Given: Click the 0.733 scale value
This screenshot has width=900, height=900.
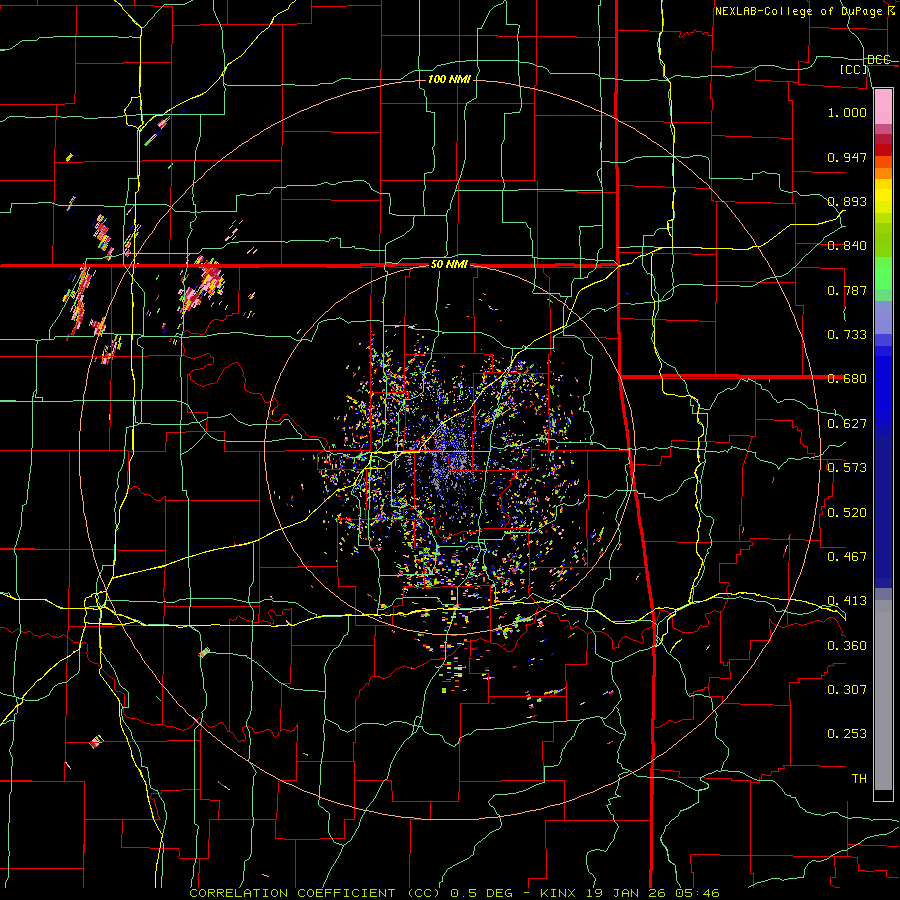Looking at the screenshot, I should (847, 335).
